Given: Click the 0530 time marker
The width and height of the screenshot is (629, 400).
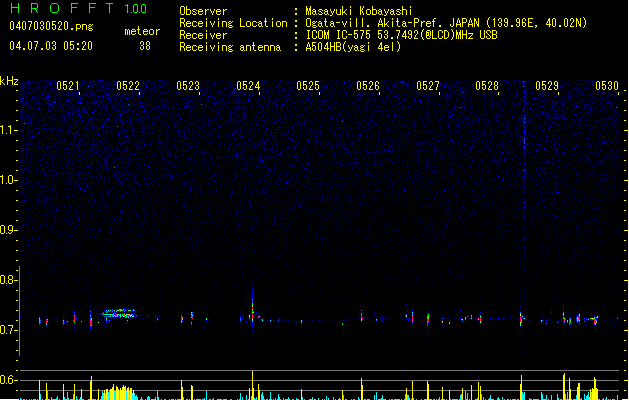Looking at the screenshot, I should (607, 86).
